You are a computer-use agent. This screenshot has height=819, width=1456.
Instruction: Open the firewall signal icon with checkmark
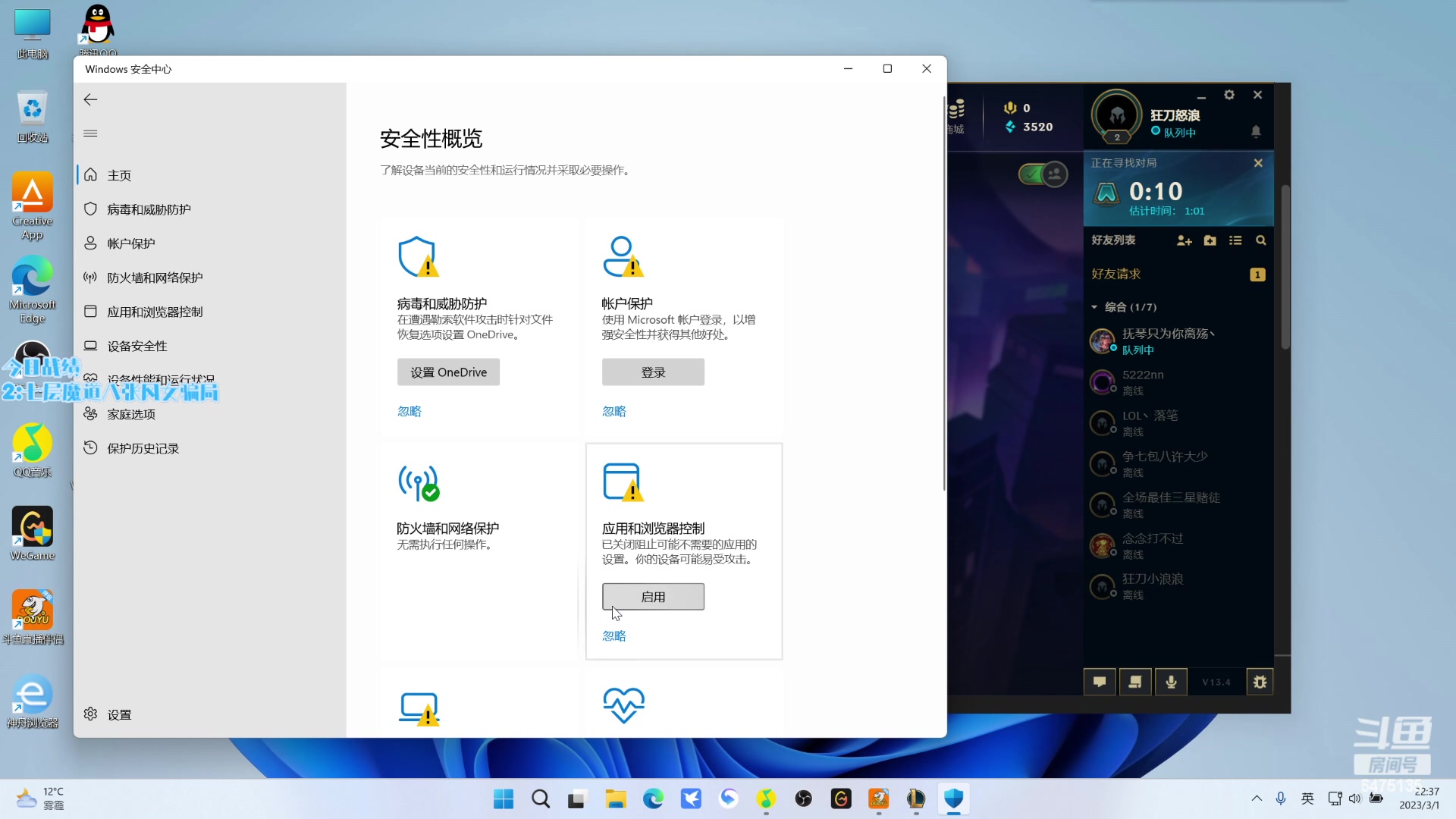419,483
